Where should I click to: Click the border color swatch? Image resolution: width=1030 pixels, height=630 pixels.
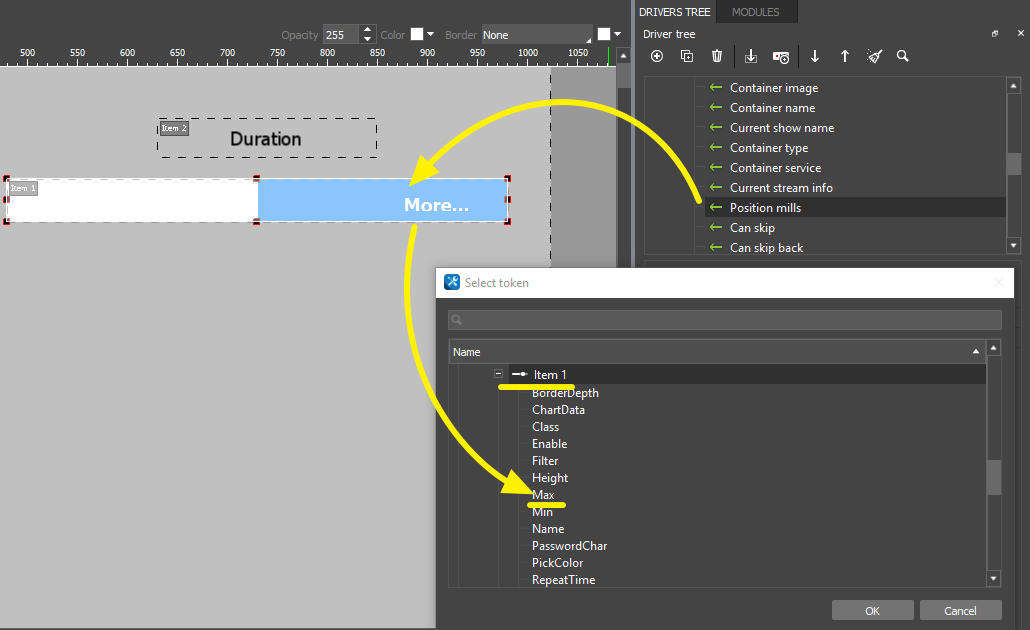click(x=603, y=35)
